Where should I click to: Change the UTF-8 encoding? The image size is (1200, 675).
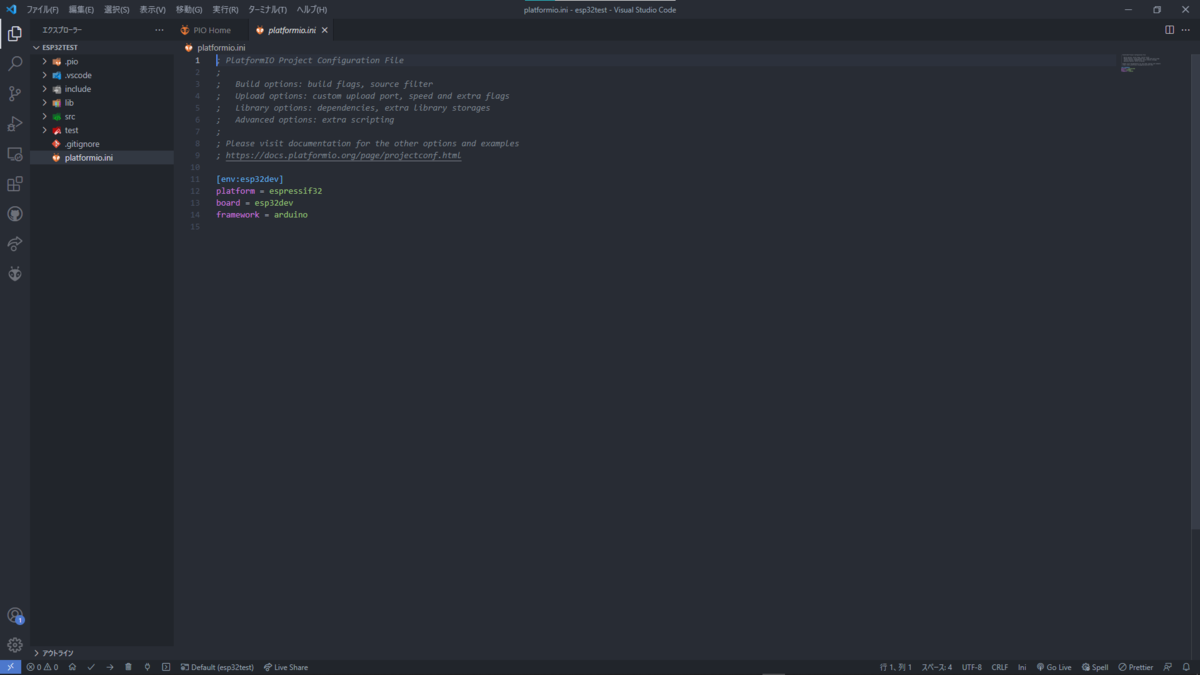[972, 667]
